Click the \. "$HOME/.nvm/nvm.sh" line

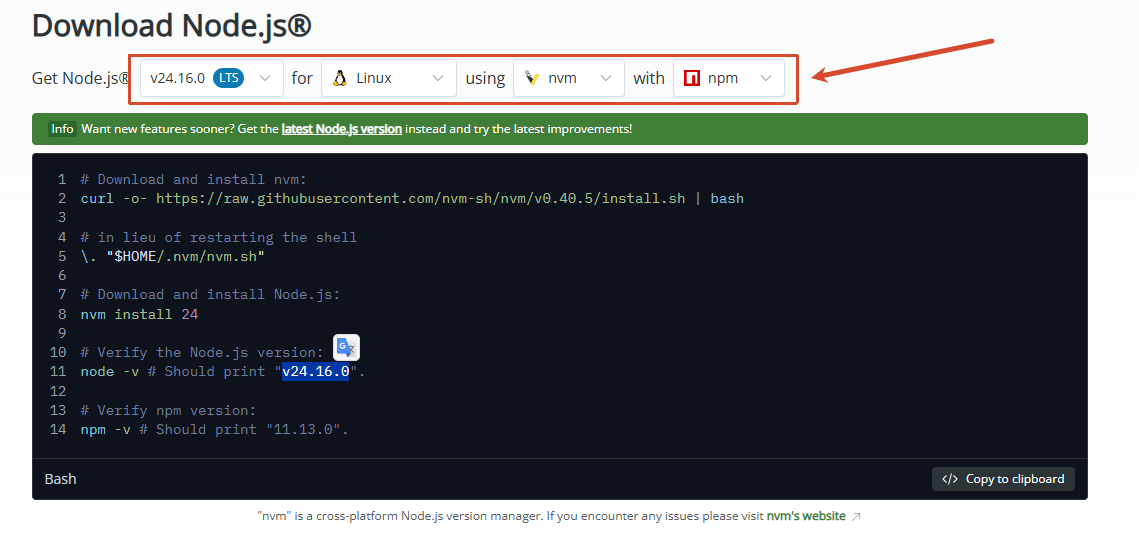point(173,256)
